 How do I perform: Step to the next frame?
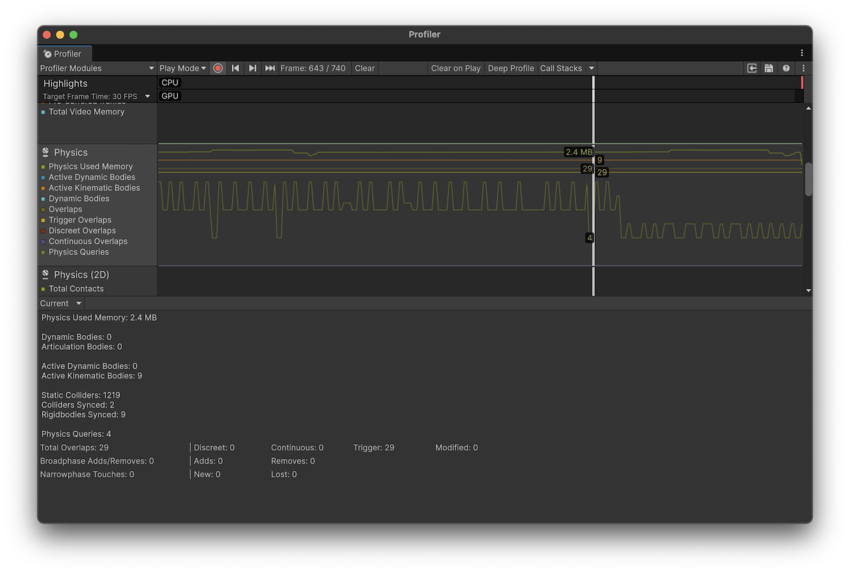(x=253, y=68)
